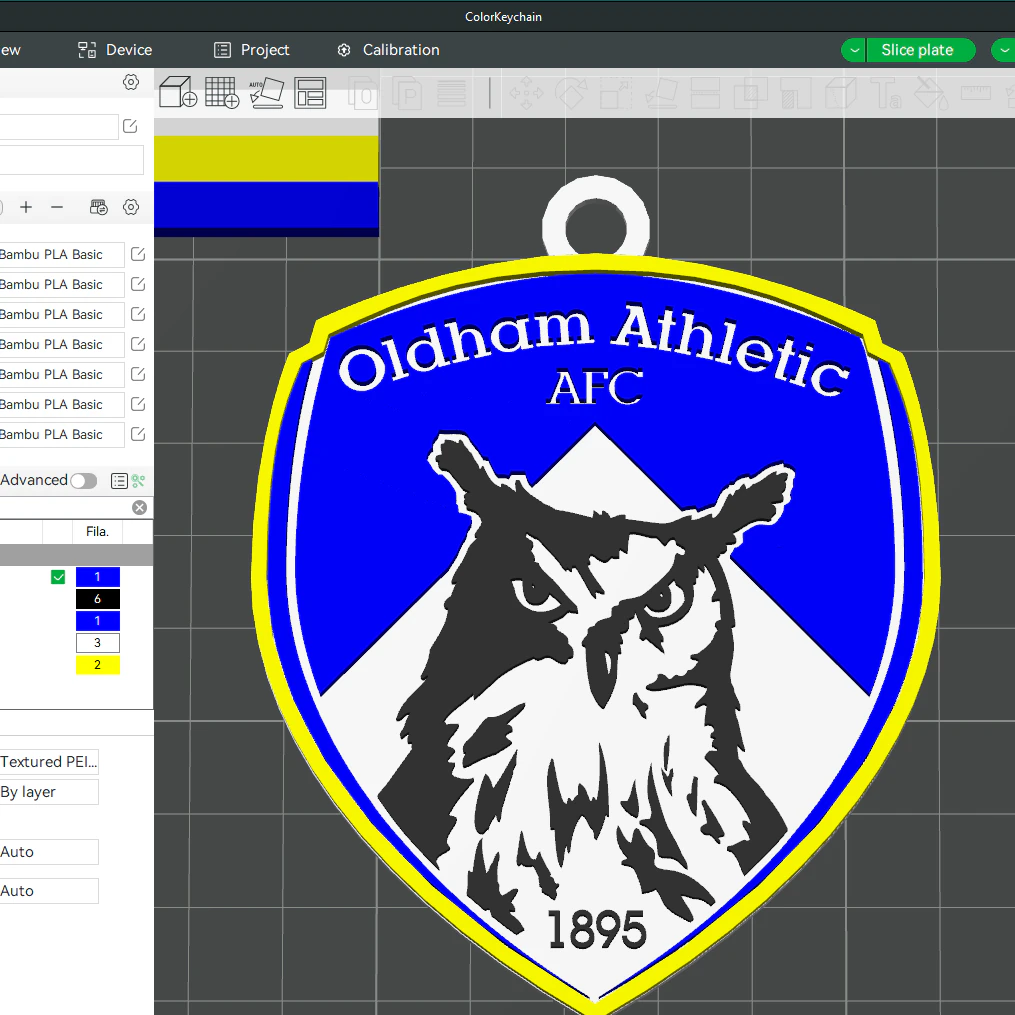Image resolution: width=1015 pixels, height=1015 pixels.
Task: Open the By layer dropdown
Action: pyautogui.click(x=49, y=791)
